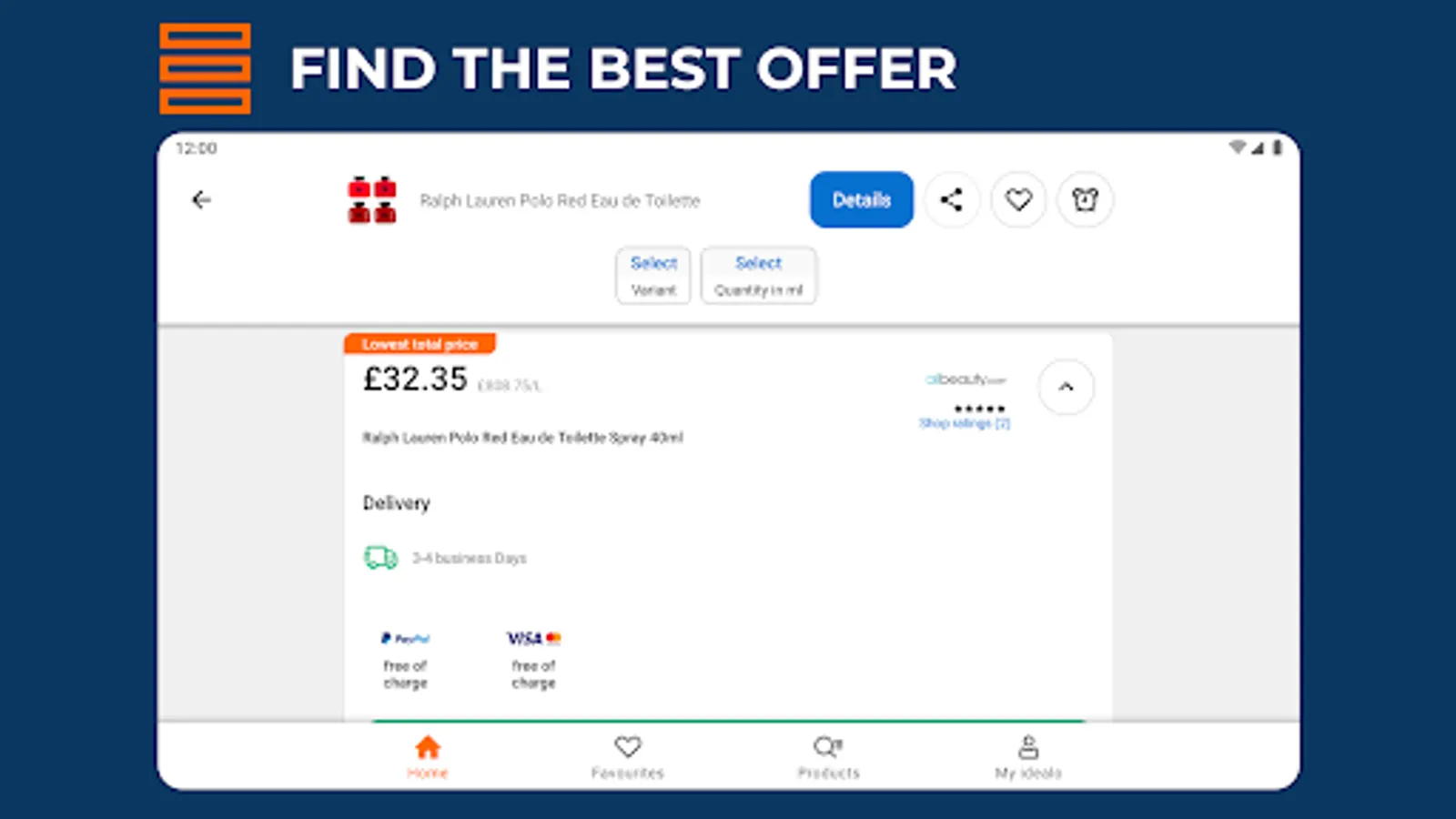Click the PayPal payment icon
The height and width of the screenshot is (819, 1456).
click(405, 639)
